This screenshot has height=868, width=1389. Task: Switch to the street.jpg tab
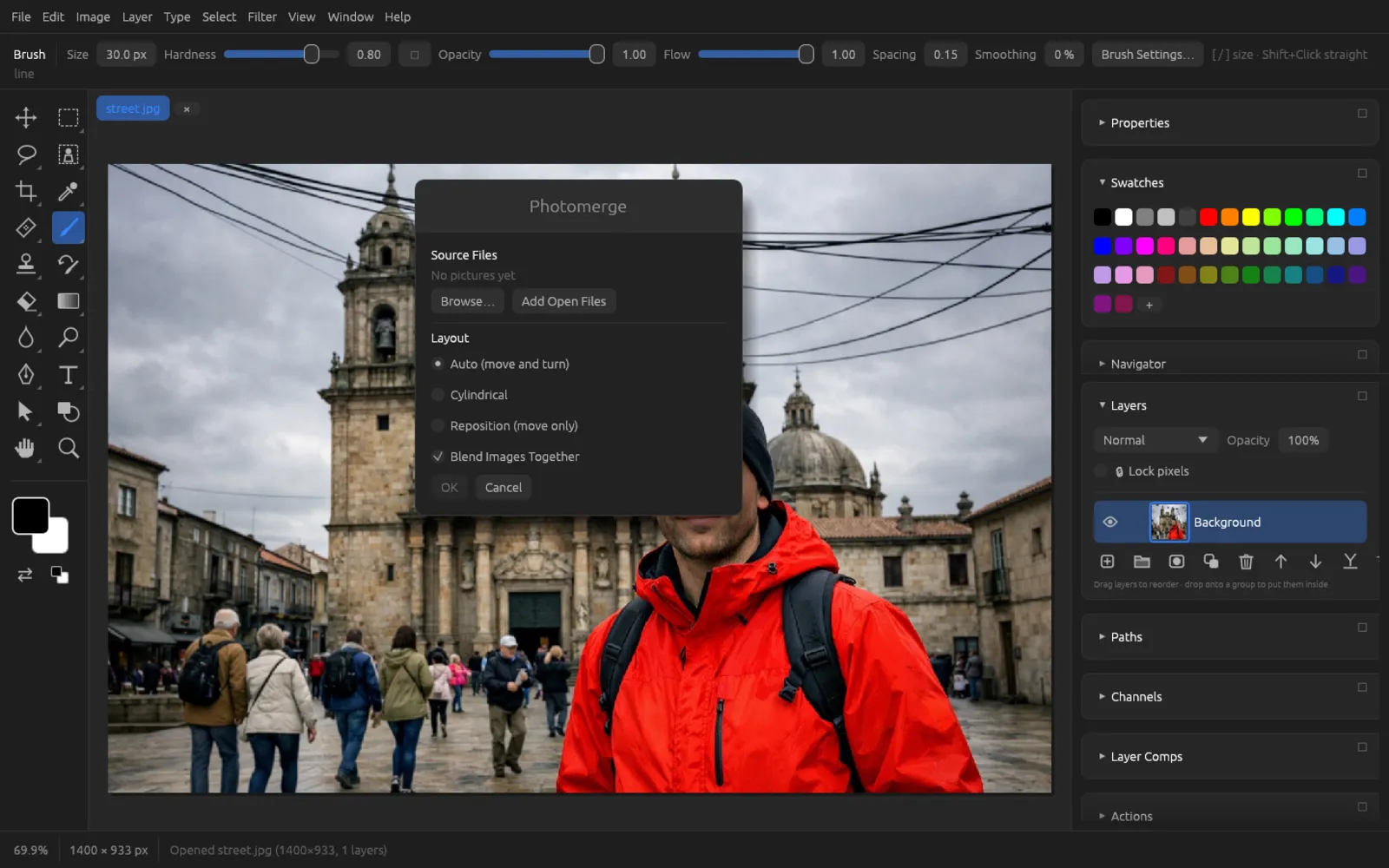[x=133, y=108]
